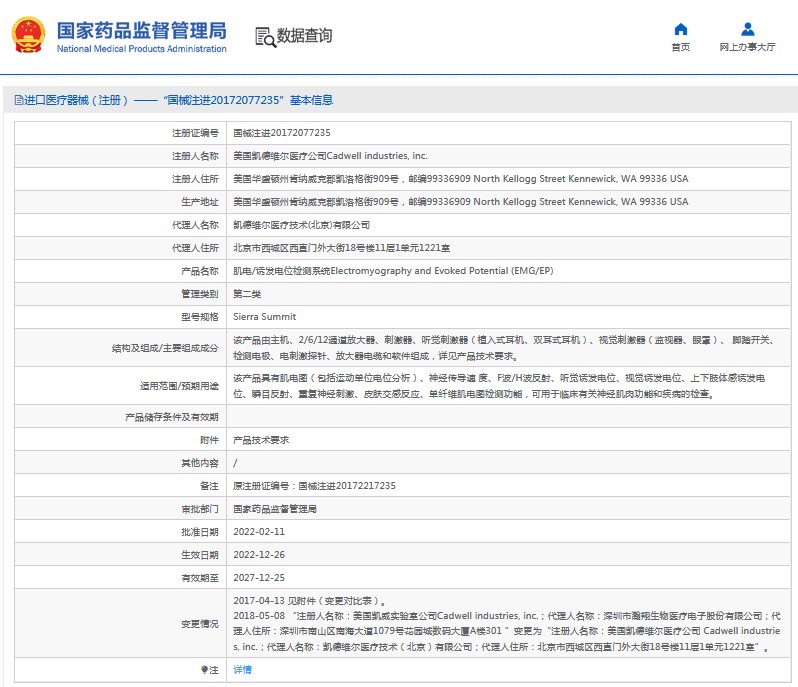The image size is (798, 687).
Task: Click the 进口医疗器械(注册) basic info heading
Action: pyautogui.click(x=174, y=100)
